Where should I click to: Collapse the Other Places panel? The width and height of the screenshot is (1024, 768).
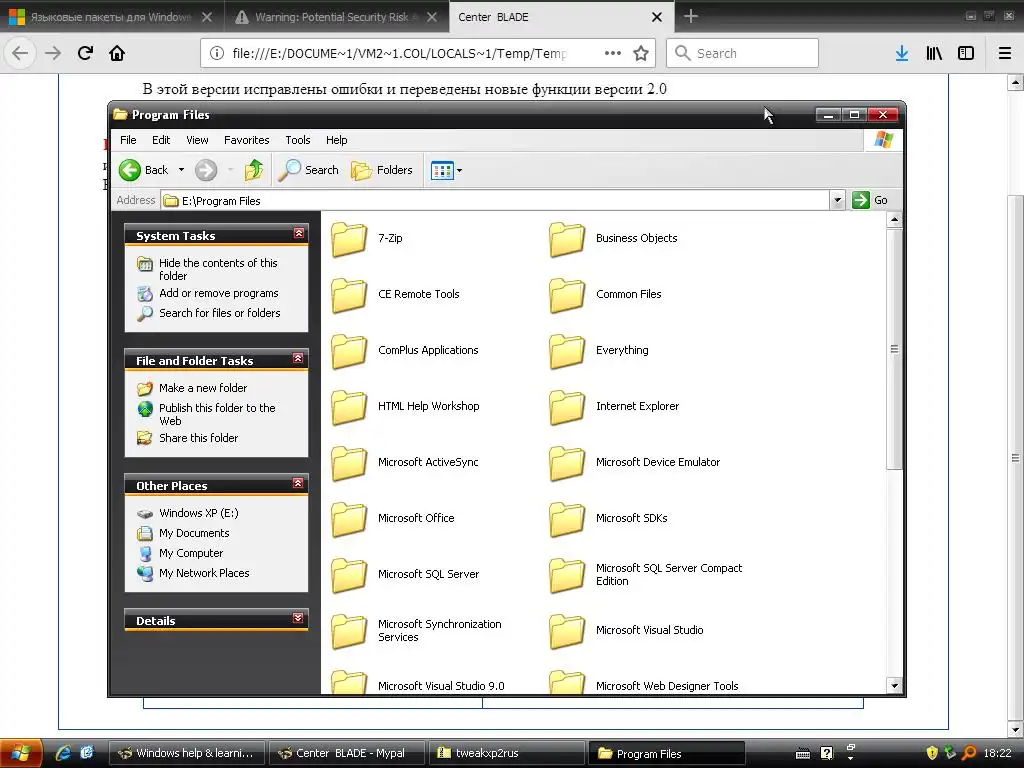[298, 483]
